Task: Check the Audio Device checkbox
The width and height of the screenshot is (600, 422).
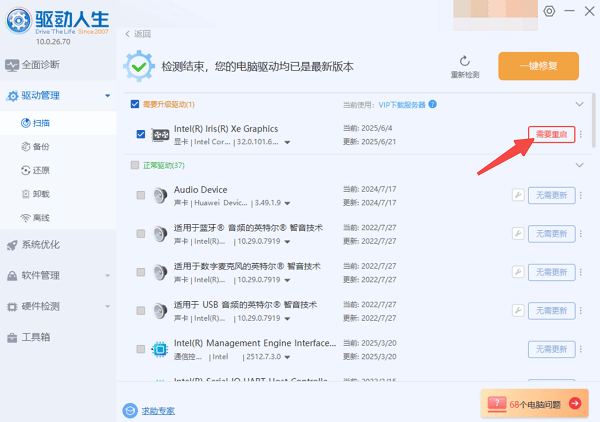Action: point(141,195)
